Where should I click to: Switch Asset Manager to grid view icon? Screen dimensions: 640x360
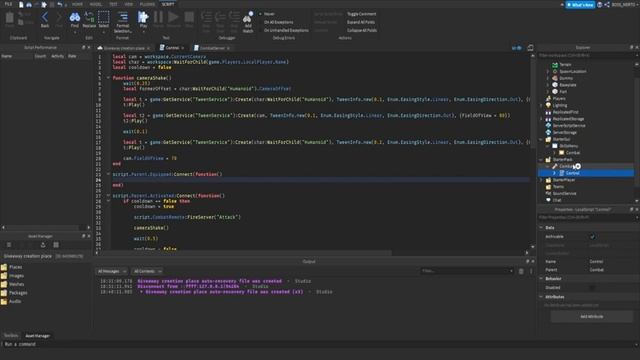click(56, 245)
